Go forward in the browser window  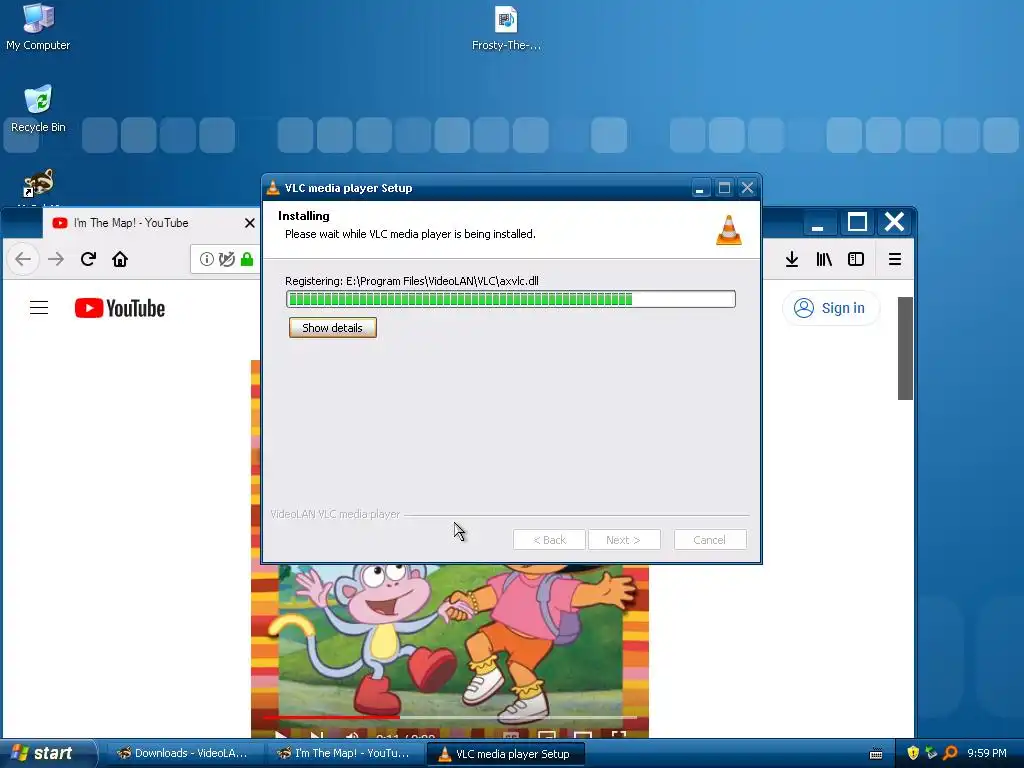[56, 259]
